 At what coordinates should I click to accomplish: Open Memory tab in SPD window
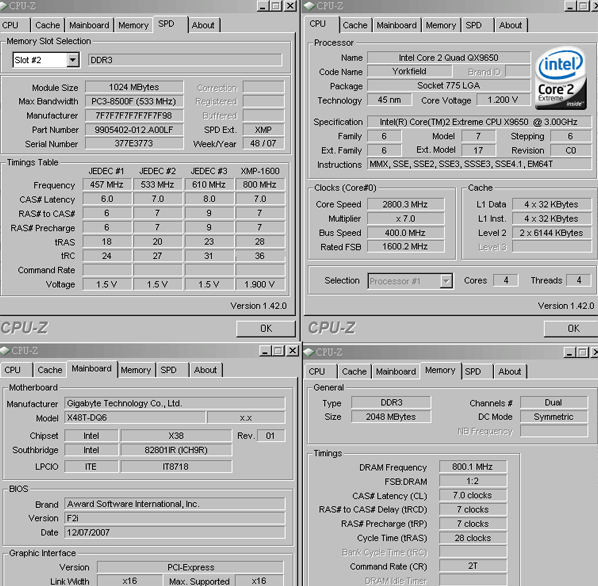[x=133, y=25]
